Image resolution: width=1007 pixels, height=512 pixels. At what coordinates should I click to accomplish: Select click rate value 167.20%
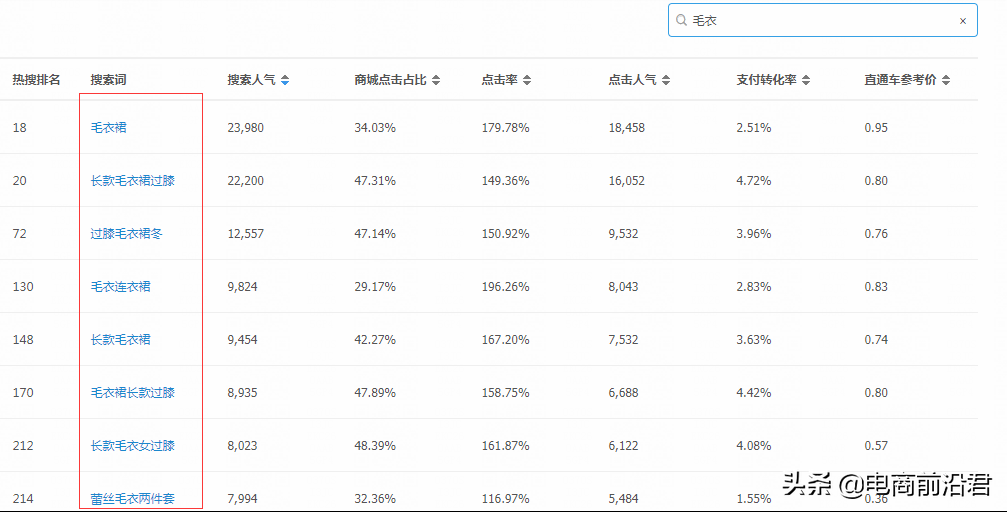505,340
